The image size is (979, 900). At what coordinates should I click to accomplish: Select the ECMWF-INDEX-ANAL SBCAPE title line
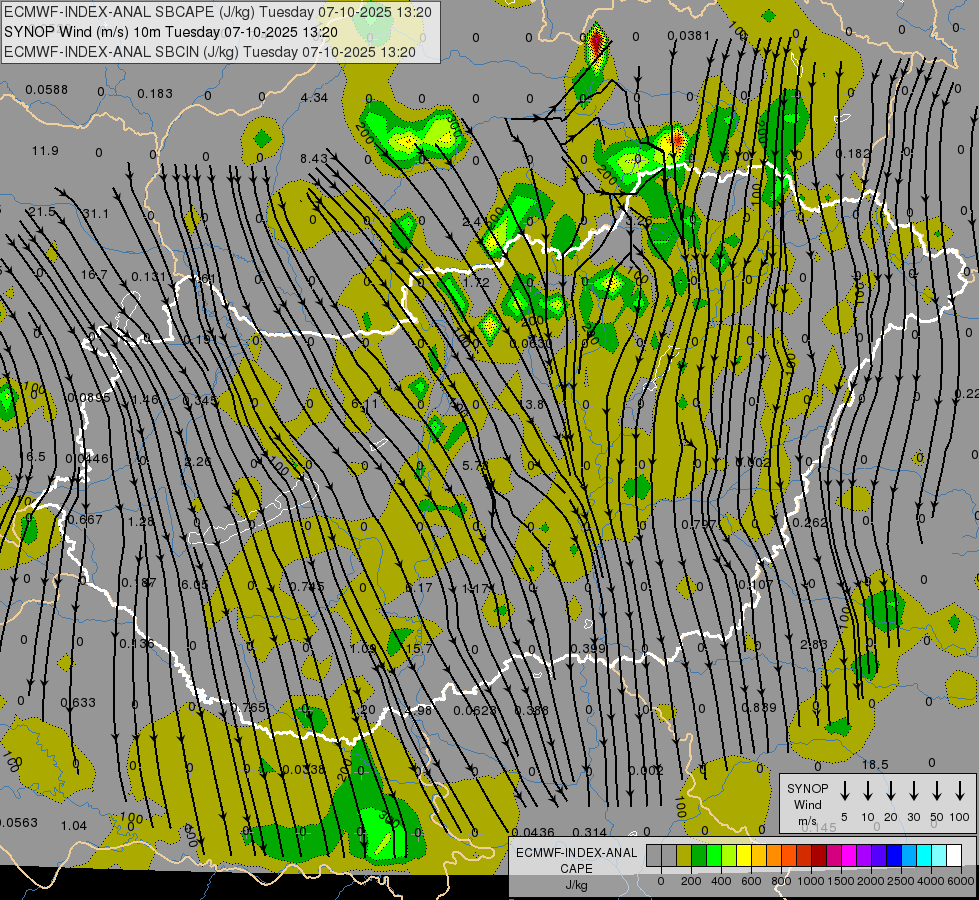click(218, 12)
